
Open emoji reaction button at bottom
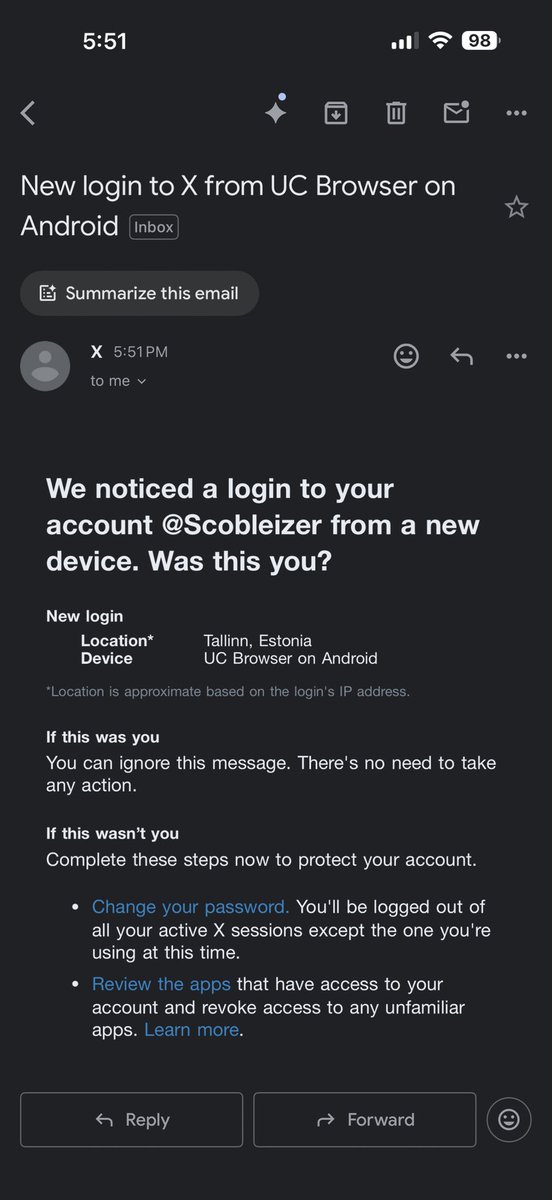(509, 1120)
